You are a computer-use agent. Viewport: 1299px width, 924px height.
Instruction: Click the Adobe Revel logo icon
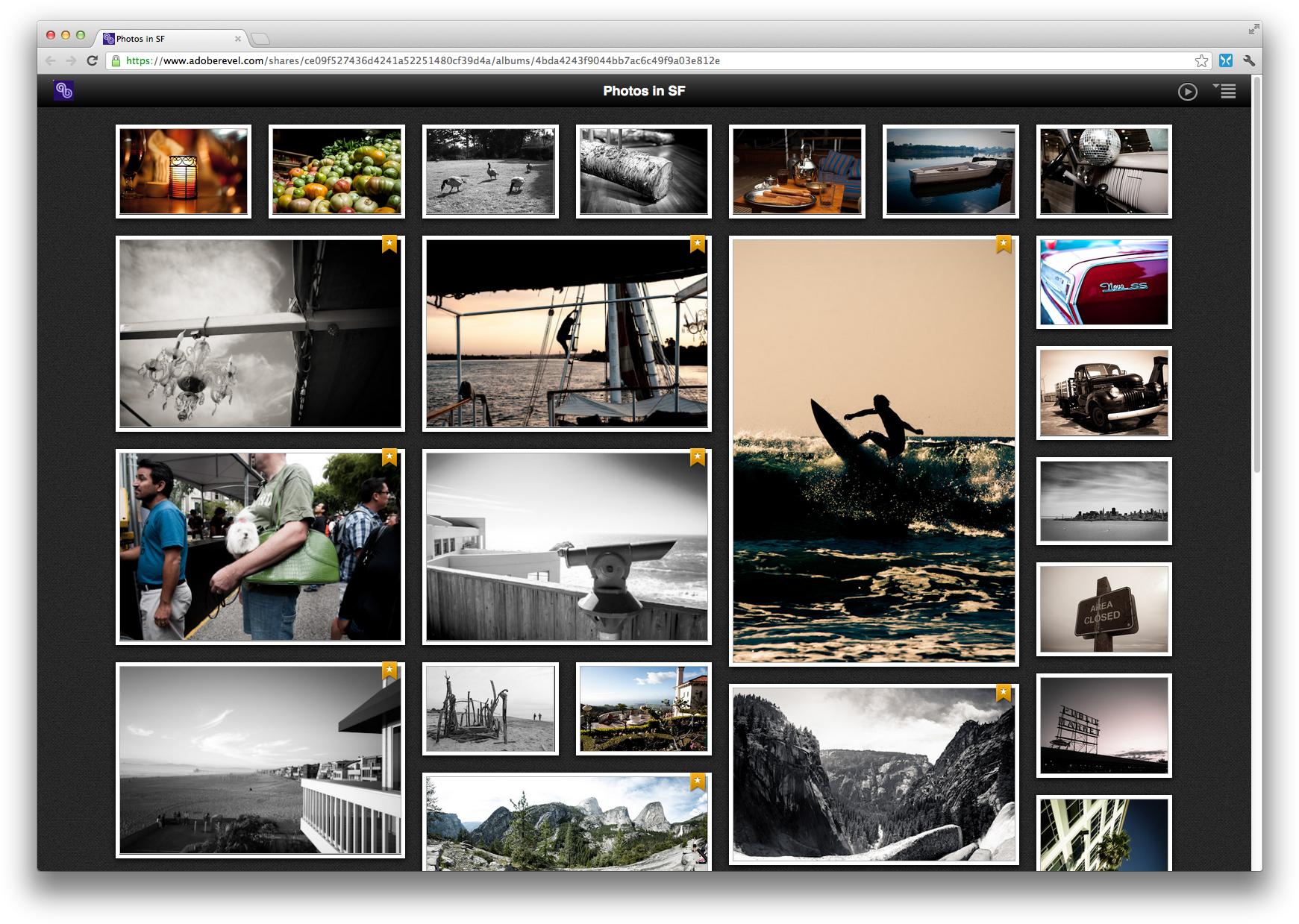coord(63,90)
